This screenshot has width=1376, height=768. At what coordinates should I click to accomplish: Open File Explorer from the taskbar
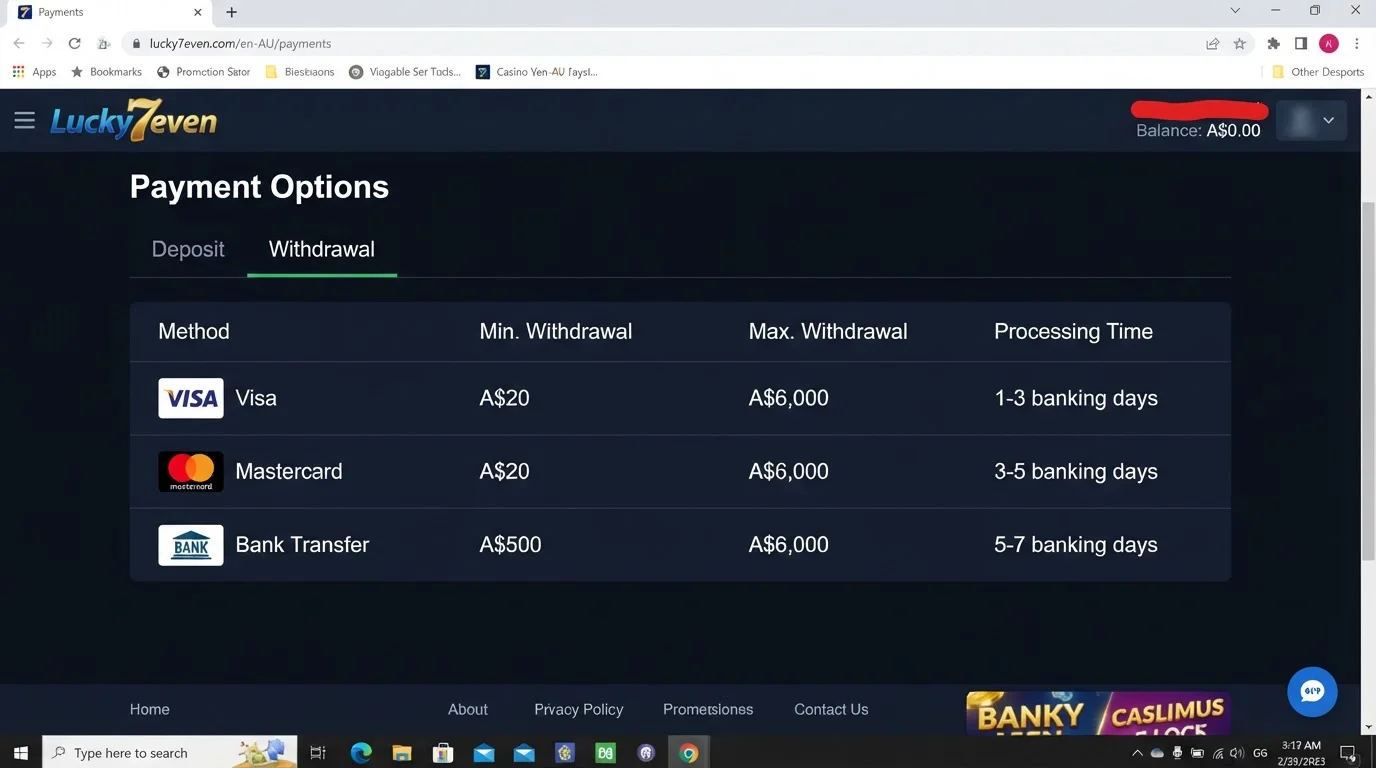click(402, 752)
